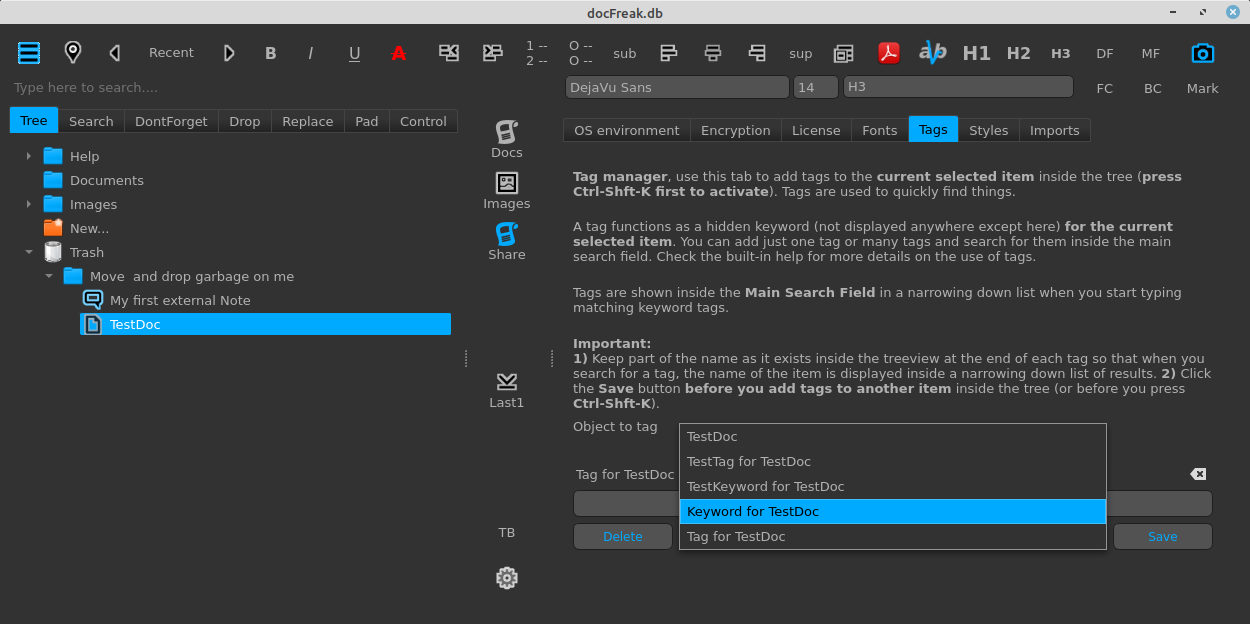Viewport: 1250px width, 624px height.
Task: Insert a bullet list (O -- O --)
Action: [x=580, y=53]
